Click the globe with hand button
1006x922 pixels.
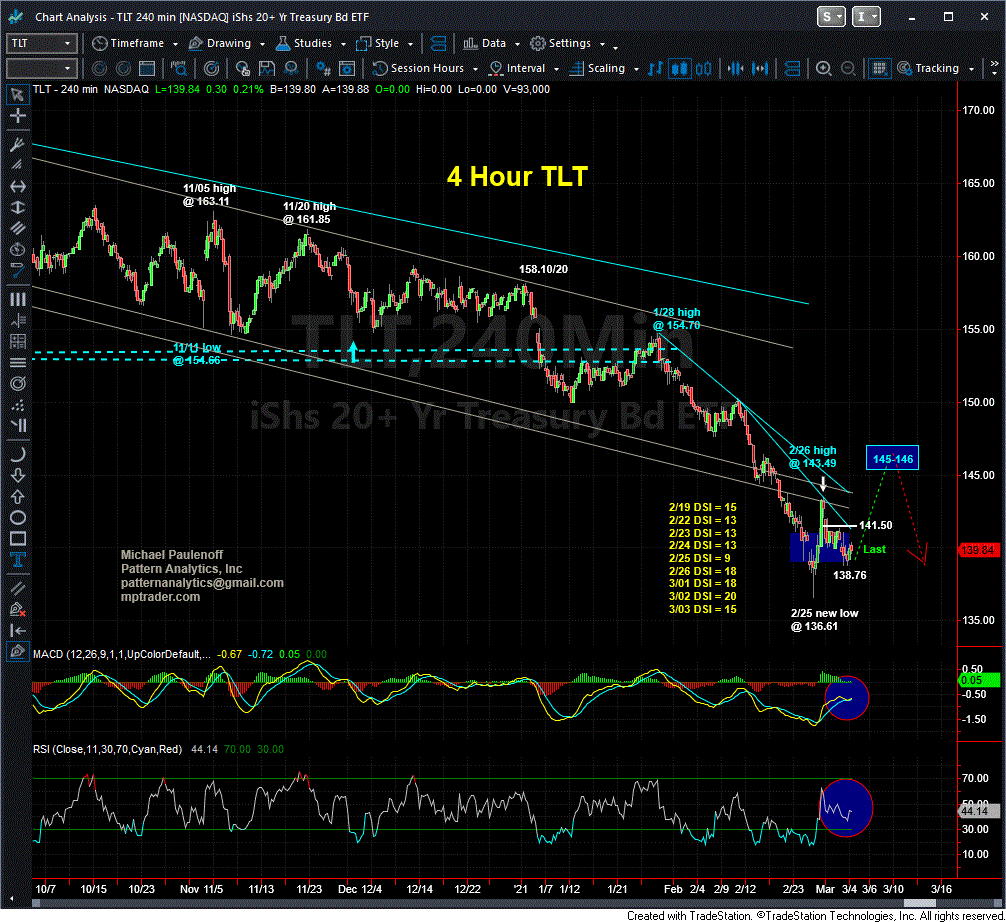tap(243, 69)
